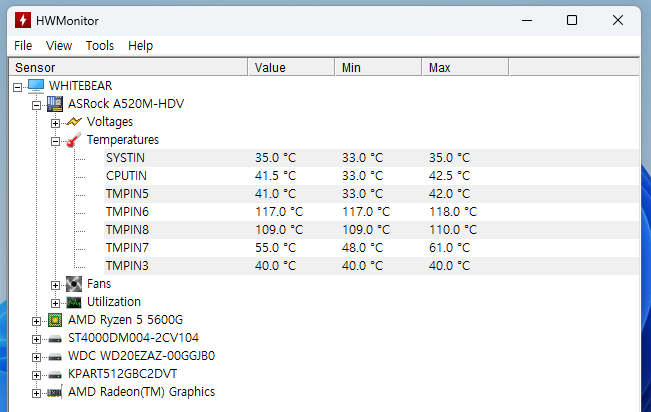Click the Sensor column header

click(128, 67)
